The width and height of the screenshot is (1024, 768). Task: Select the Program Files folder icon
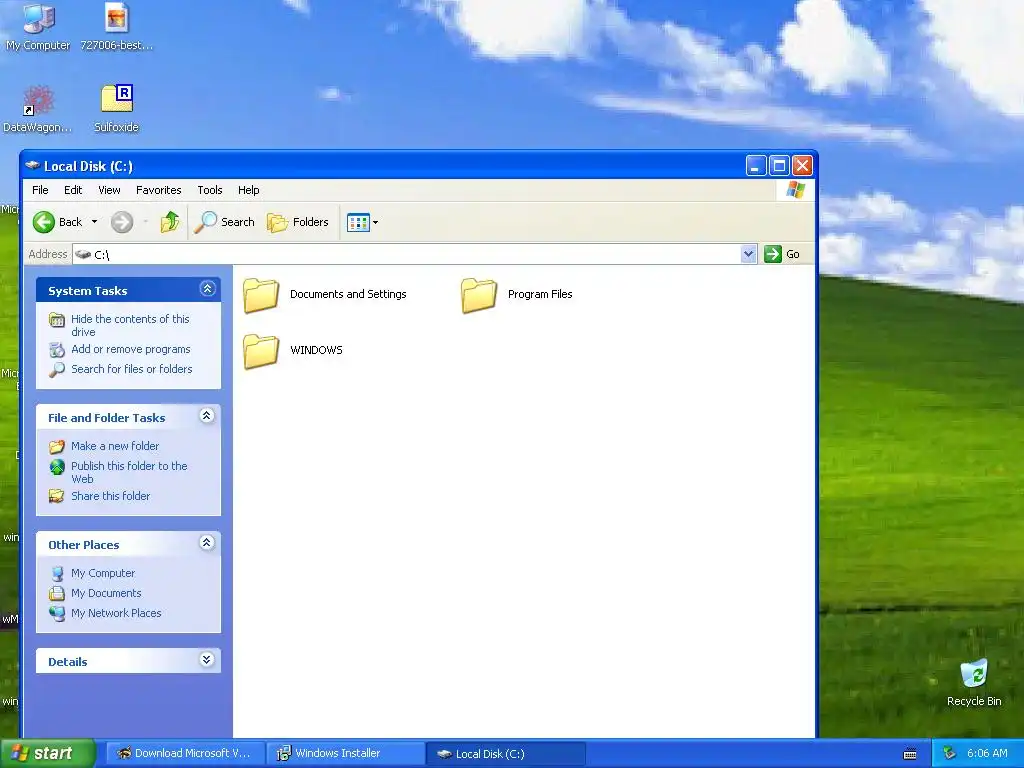pos(479,295)
